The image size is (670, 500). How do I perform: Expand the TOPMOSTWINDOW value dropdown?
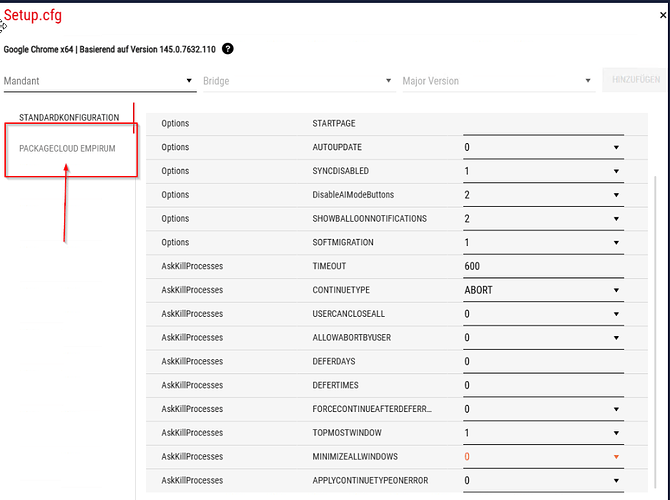(542, 433)
